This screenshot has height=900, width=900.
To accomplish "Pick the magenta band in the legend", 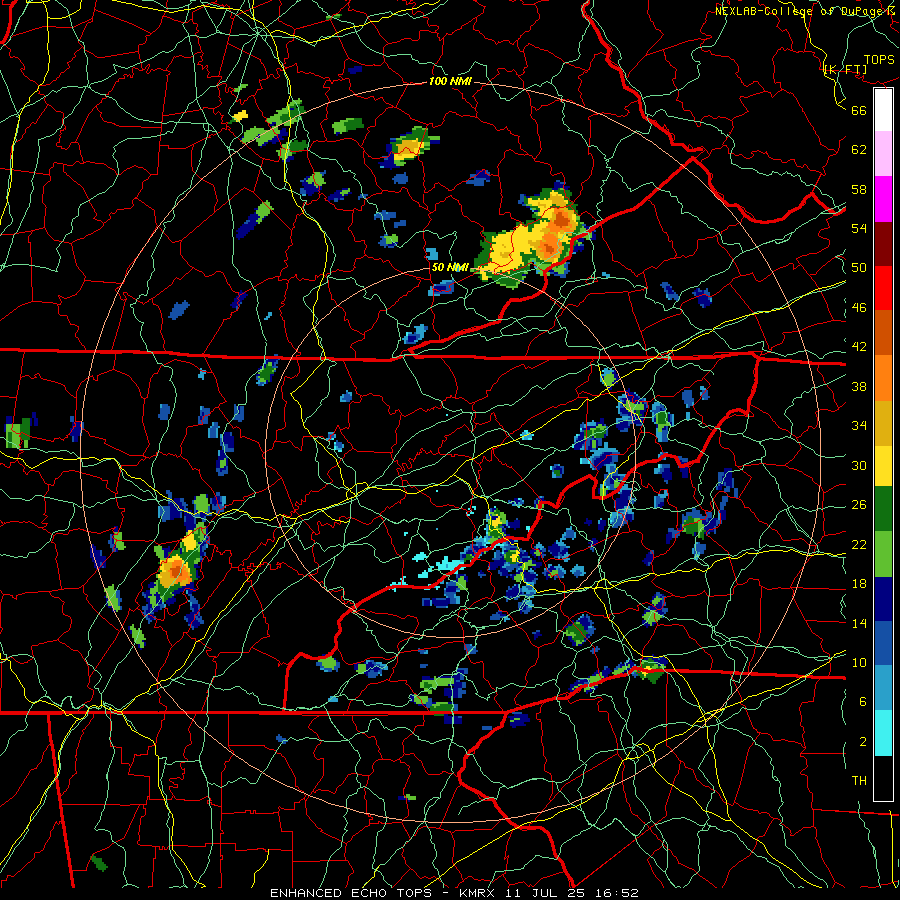I will (x=883, y=199).
